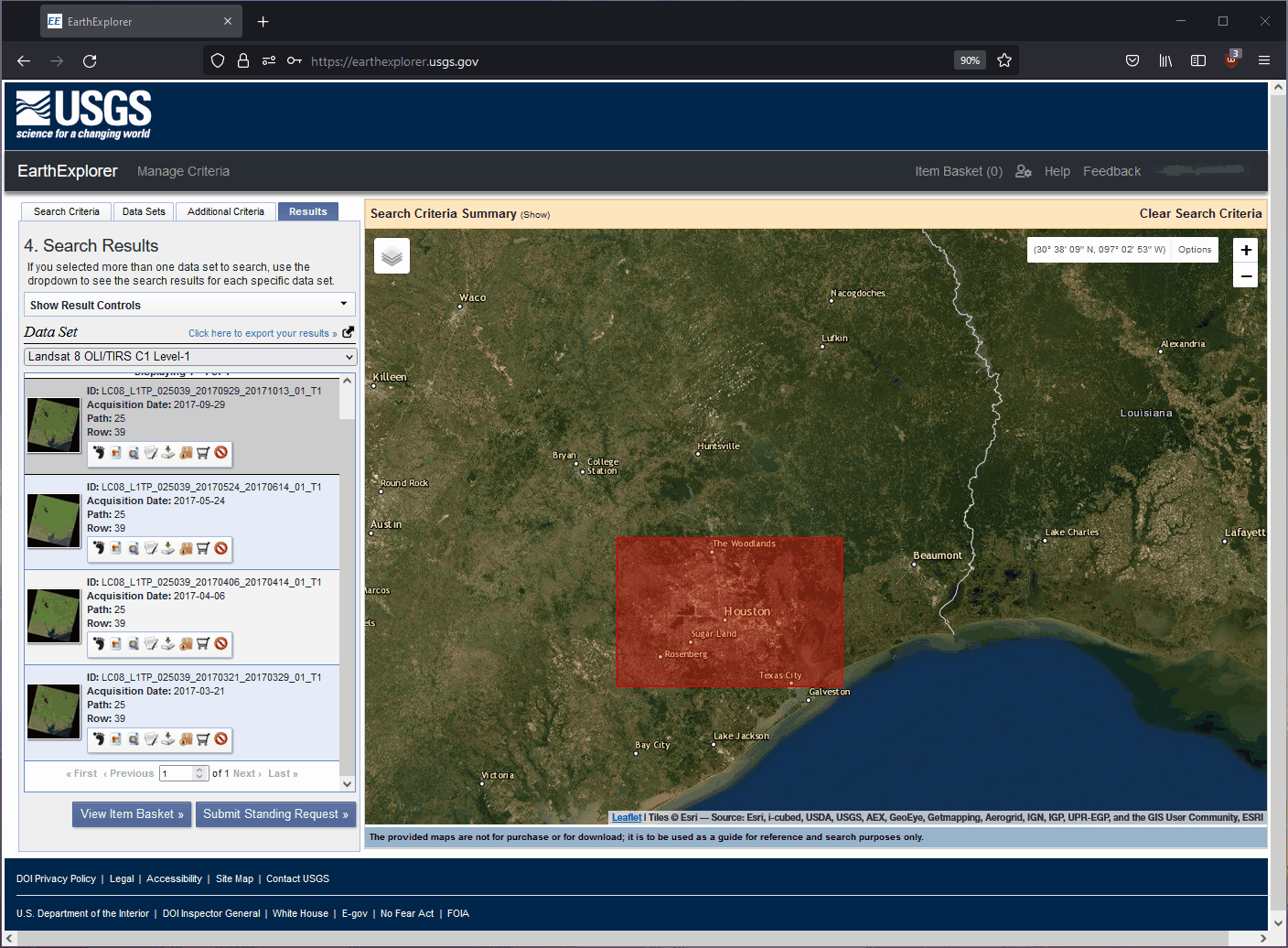
Task: Open metadata for the 2017-09-29 scene
Action: click(x=151, y=453)
